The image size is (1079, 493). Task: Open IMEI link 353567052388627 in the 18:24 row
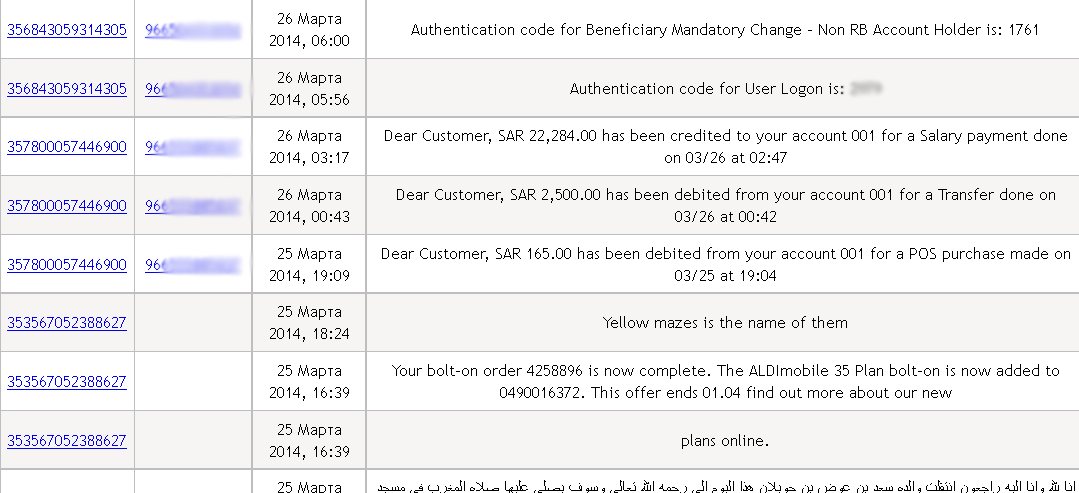[67, 322]
